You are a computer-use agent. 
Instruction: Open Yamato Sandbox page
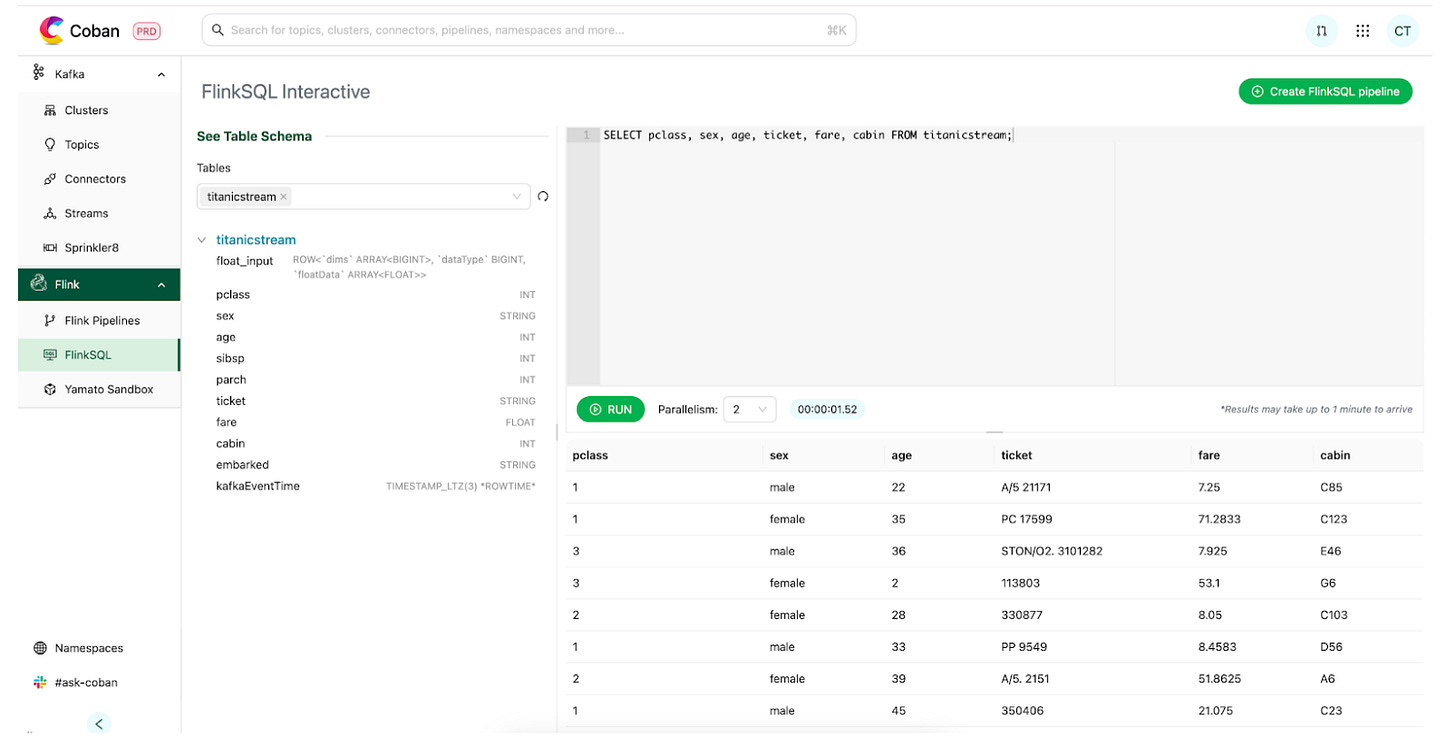(109, 389)
